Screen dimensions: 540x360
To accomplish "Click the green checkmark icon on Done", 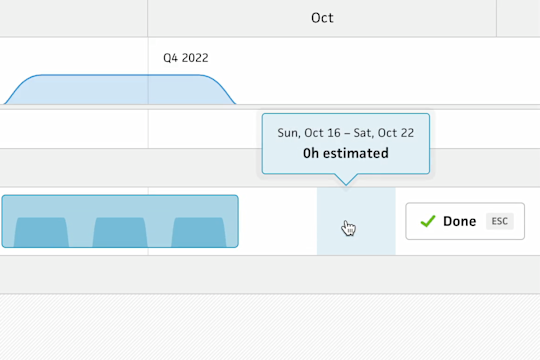I will point(428,221).
